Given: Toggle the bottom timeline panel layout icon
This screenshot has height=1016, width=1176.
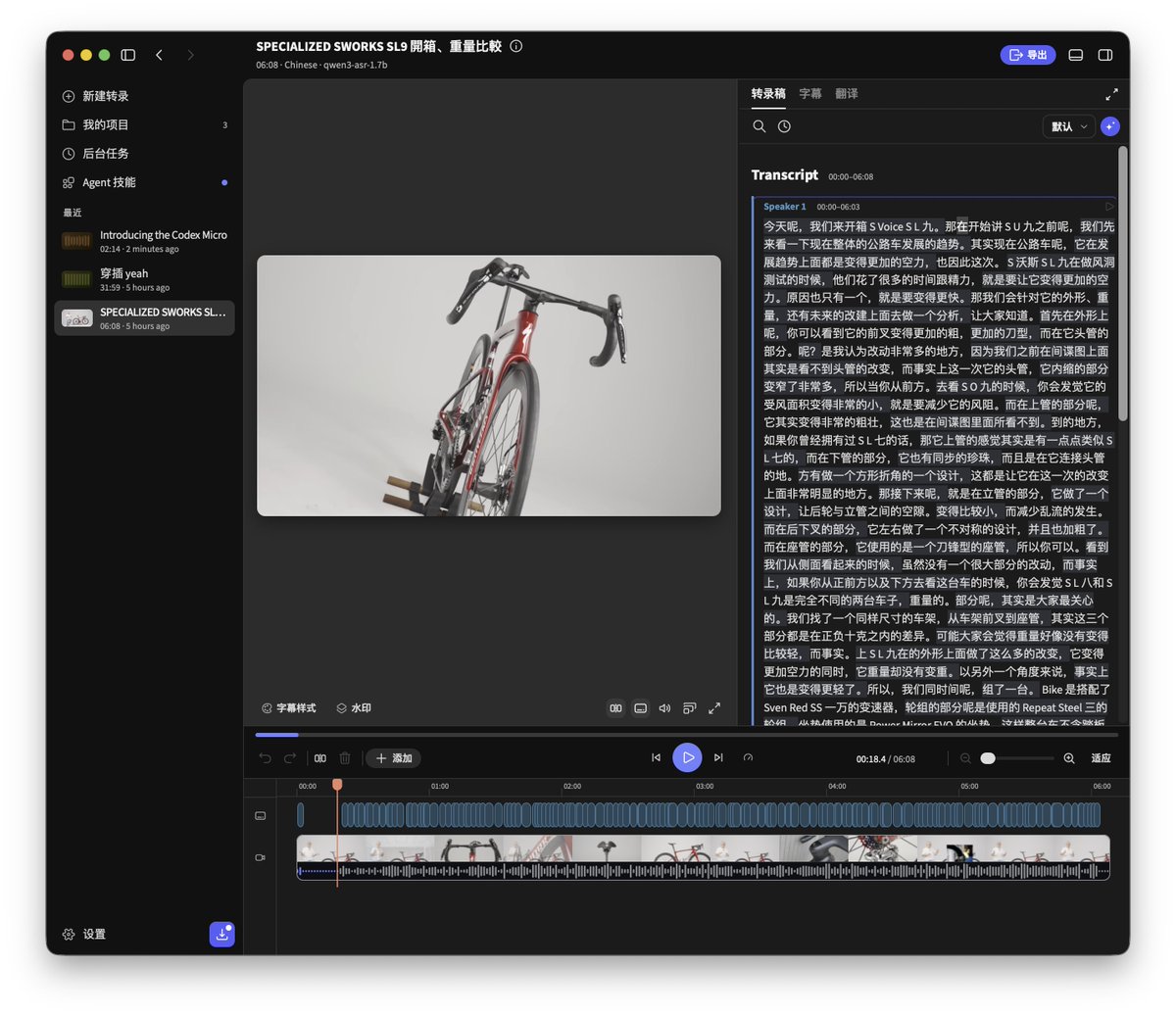Looking at the screenshot, I should click(1076, 55).
